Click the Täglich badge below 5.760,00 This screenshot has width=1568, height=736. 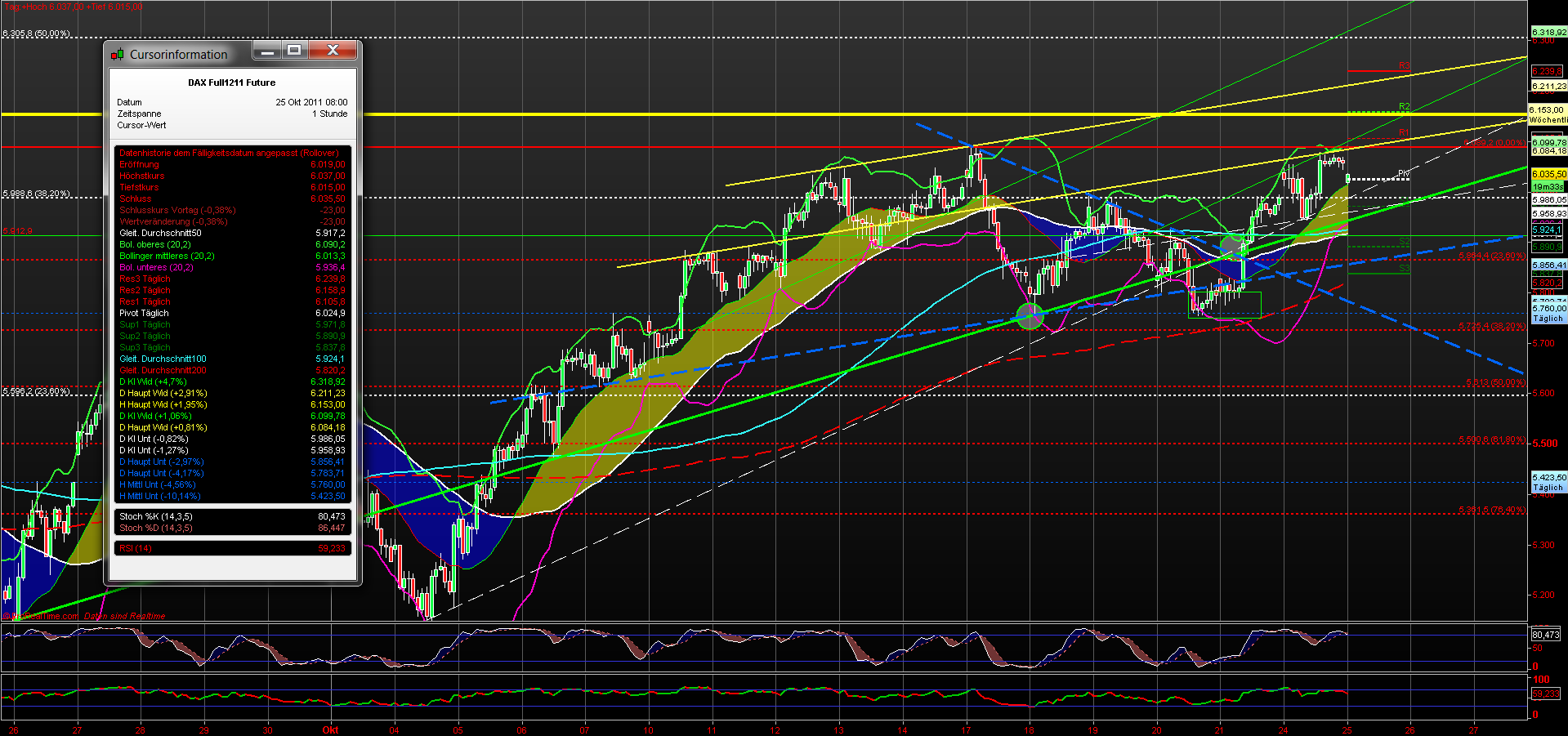1547,318
